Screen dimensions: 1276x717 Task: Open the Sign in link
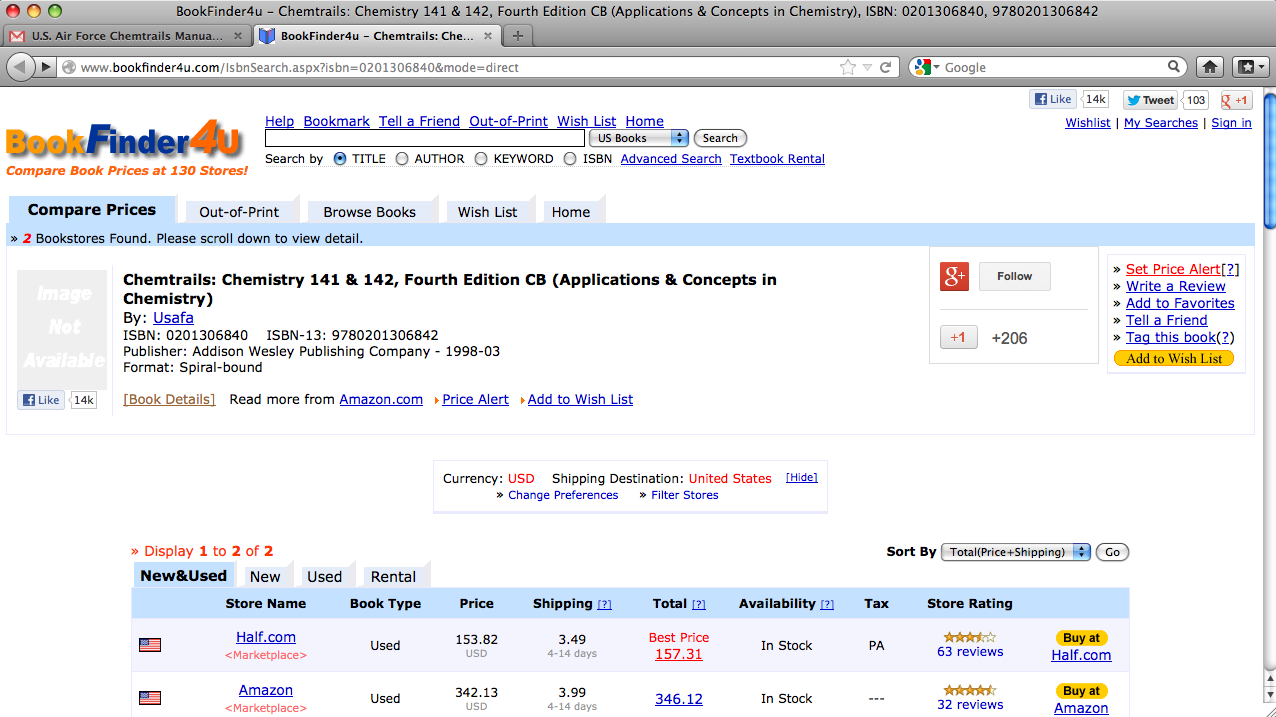(1231, 122)
